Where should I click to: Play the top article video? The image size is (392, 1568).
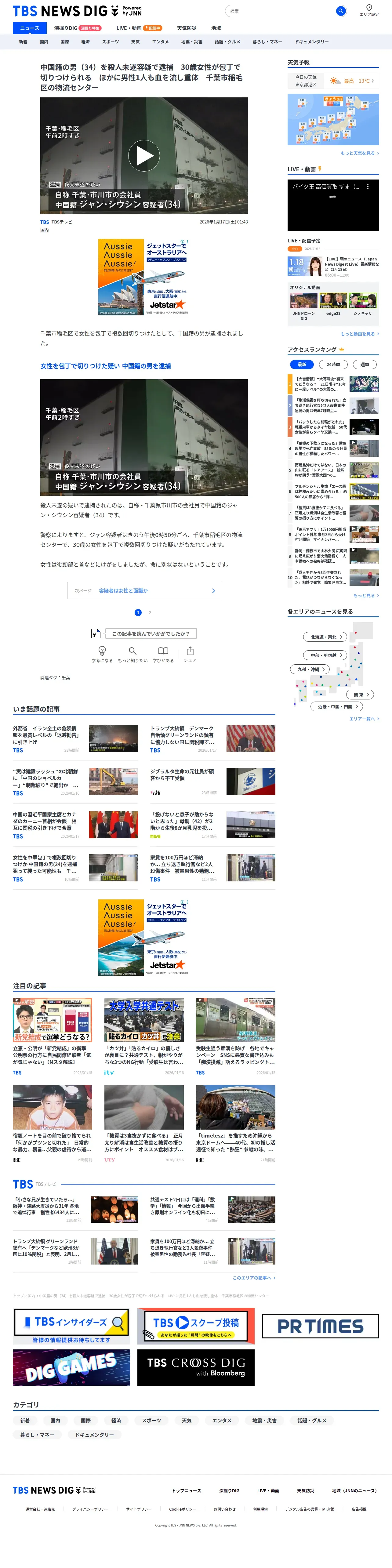(x=144, y=156)
